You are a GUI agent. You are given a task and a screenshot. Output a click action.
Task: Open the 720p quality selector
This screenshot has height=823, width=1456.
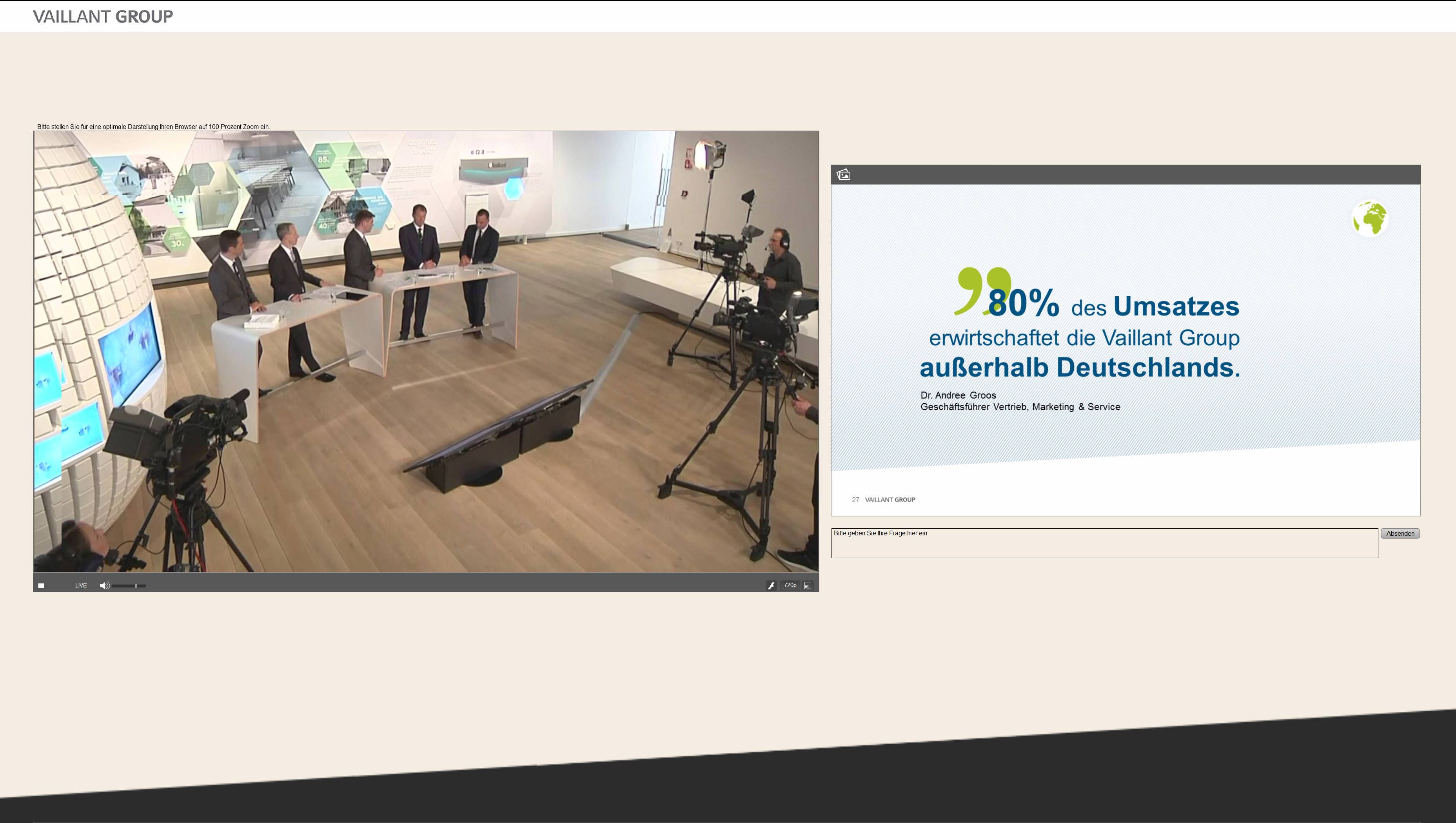click(790, 586)
